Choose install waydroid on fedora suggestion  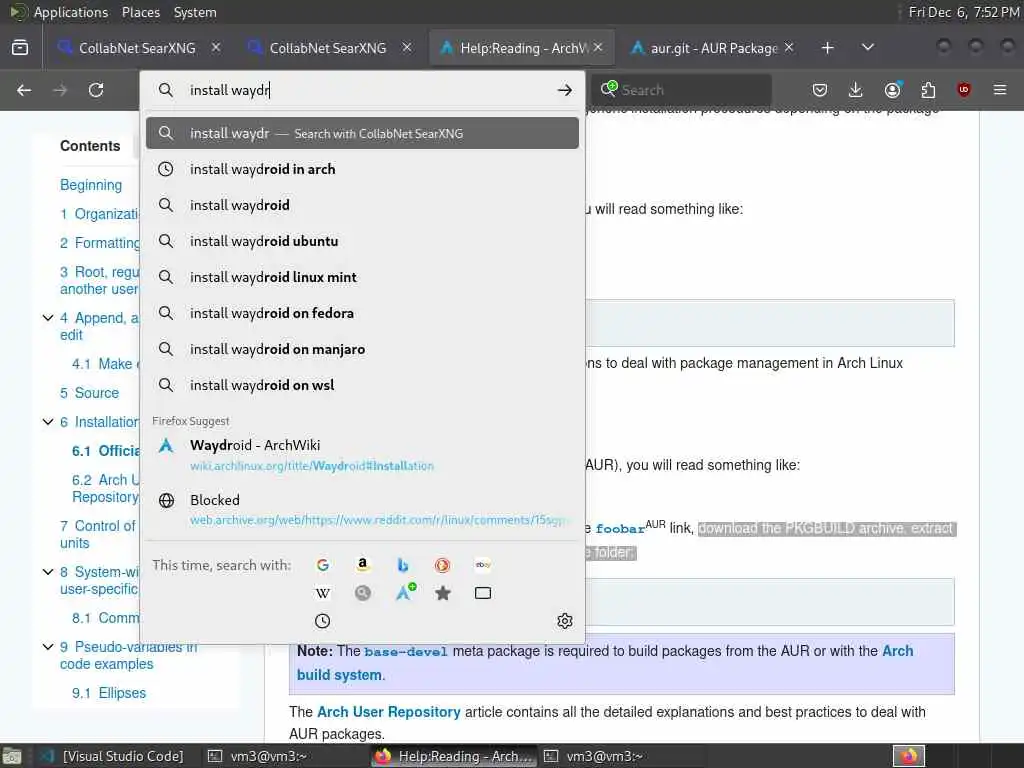click(x=362, y=313)
